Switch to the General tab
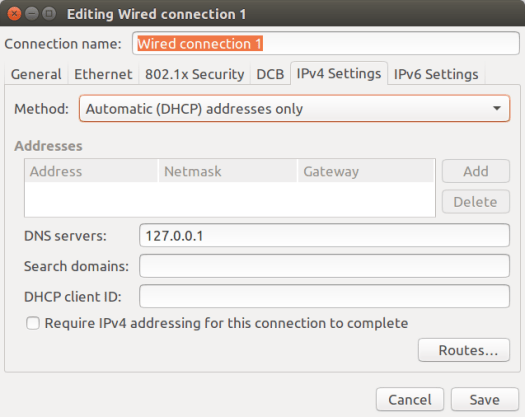The width and height of the screenshot is (525, 417). click(x=36, y=74)
